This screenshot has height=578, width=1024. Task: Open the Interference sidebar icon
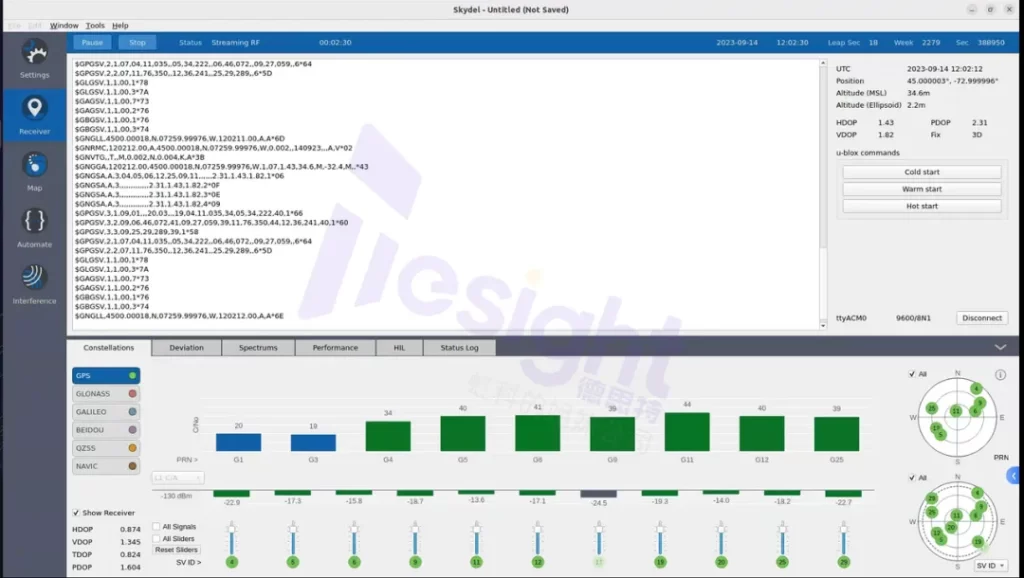(x=34, y=281)
